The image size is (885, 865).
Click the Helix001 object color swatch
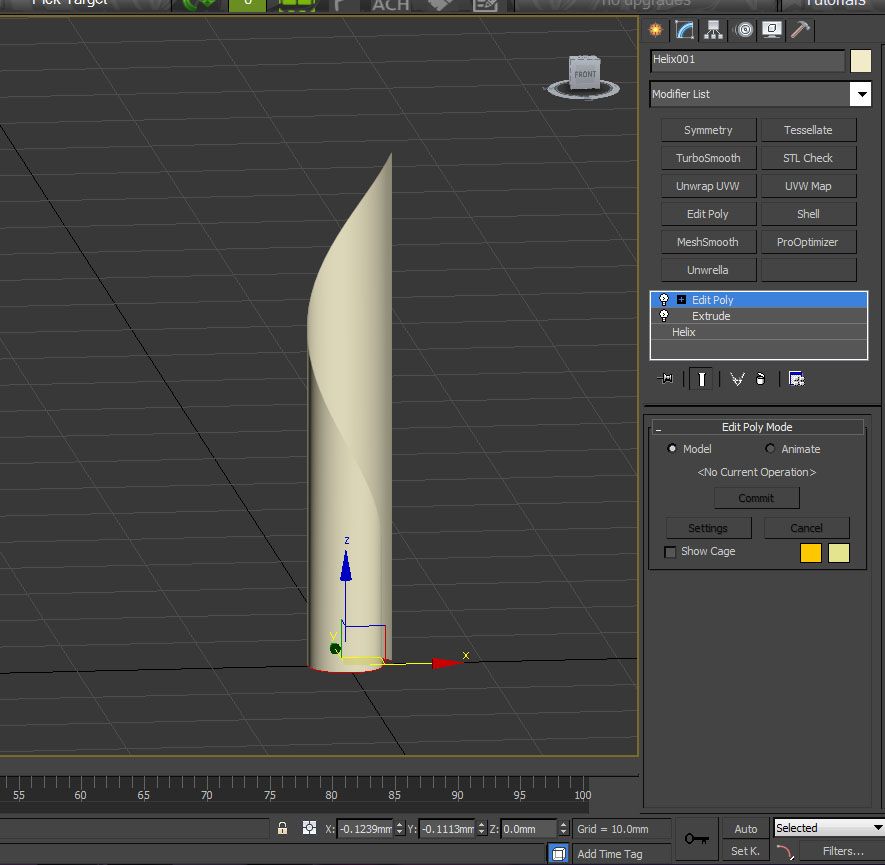[860, 61]
